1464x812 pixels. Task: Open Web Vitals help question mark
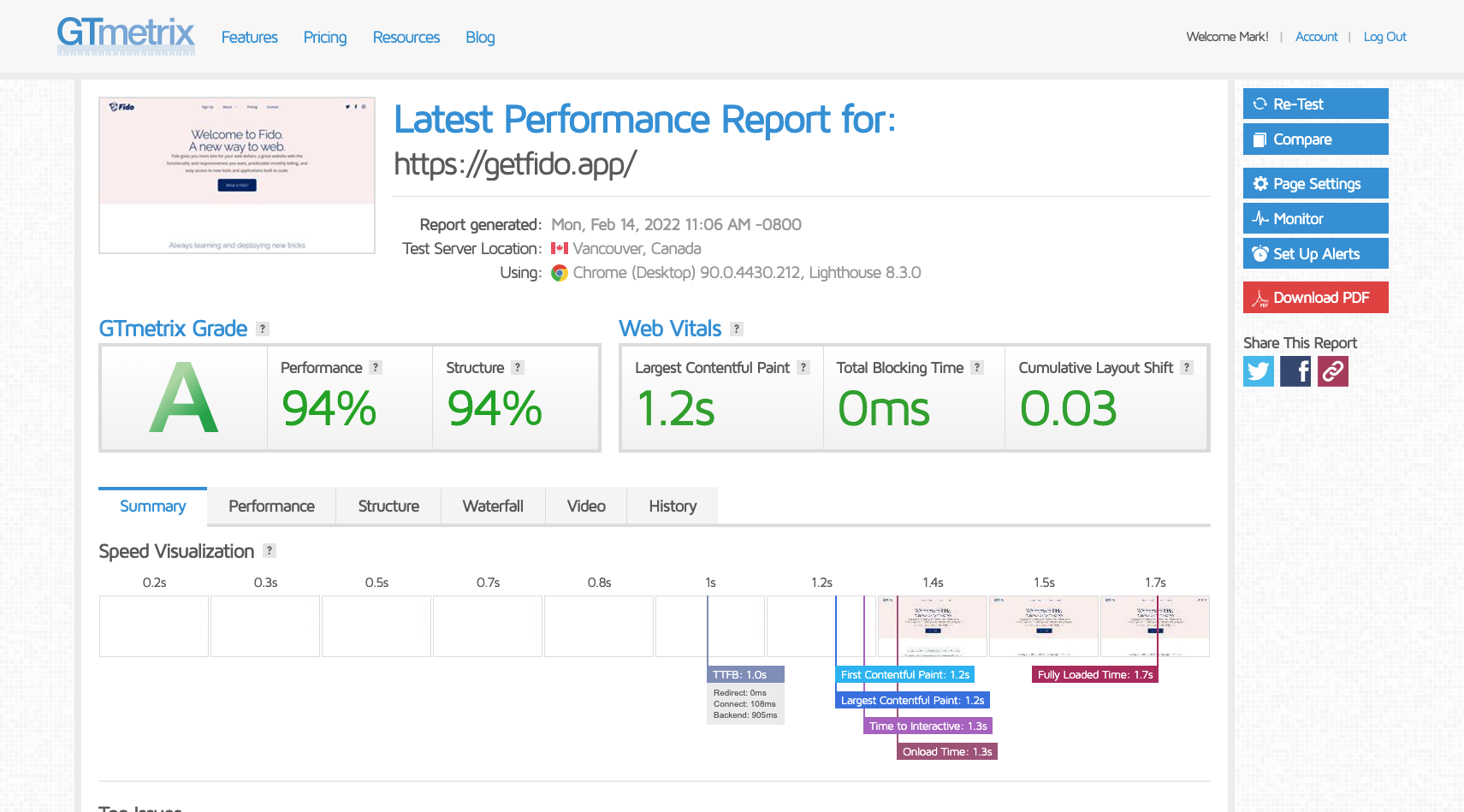point(737,329)
